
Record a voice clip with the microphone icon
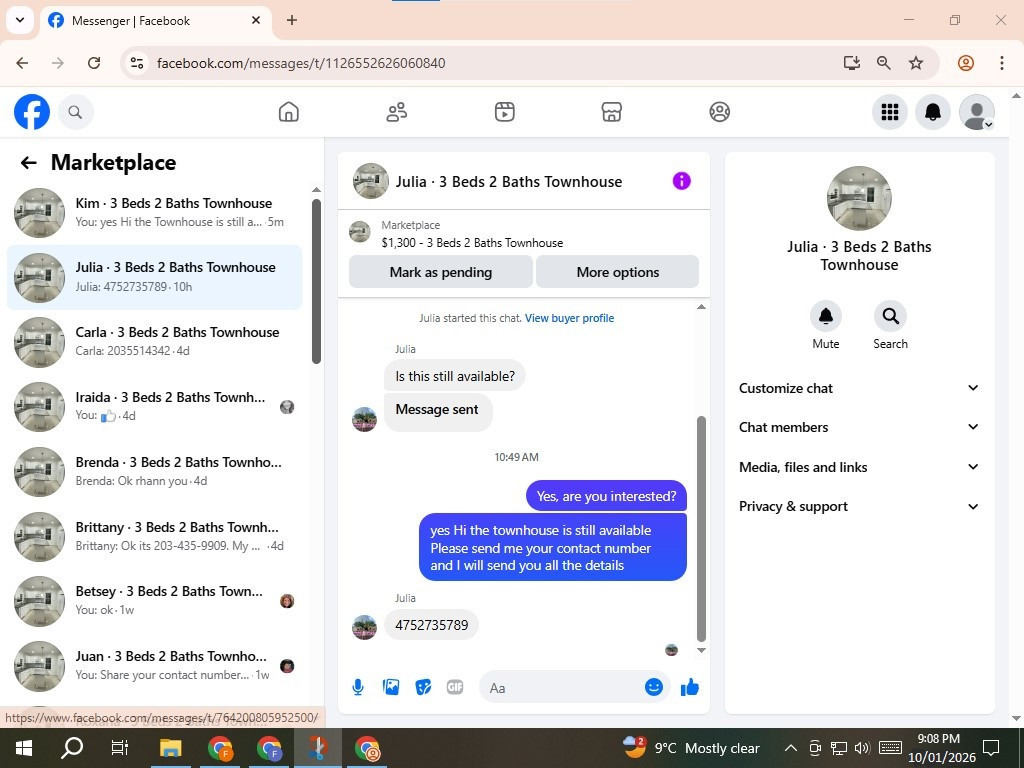point(358,687)
